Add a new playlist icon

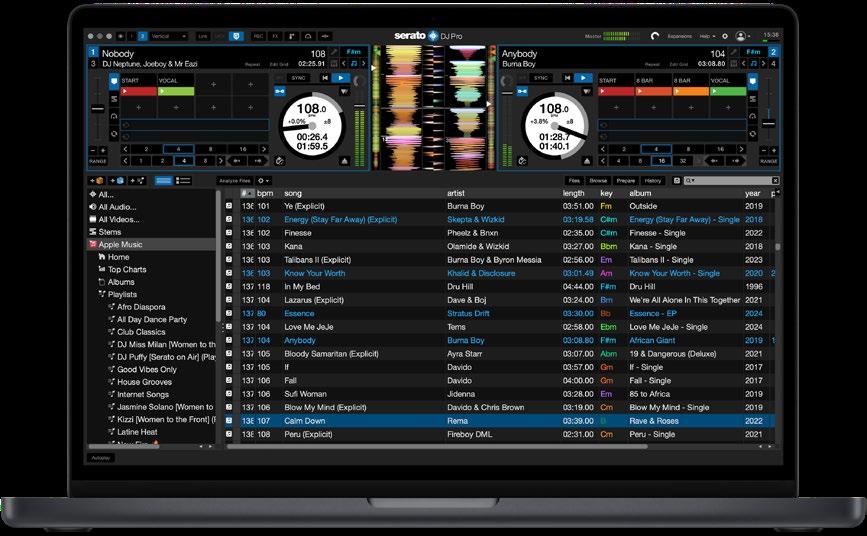click(x=137, y=180)
